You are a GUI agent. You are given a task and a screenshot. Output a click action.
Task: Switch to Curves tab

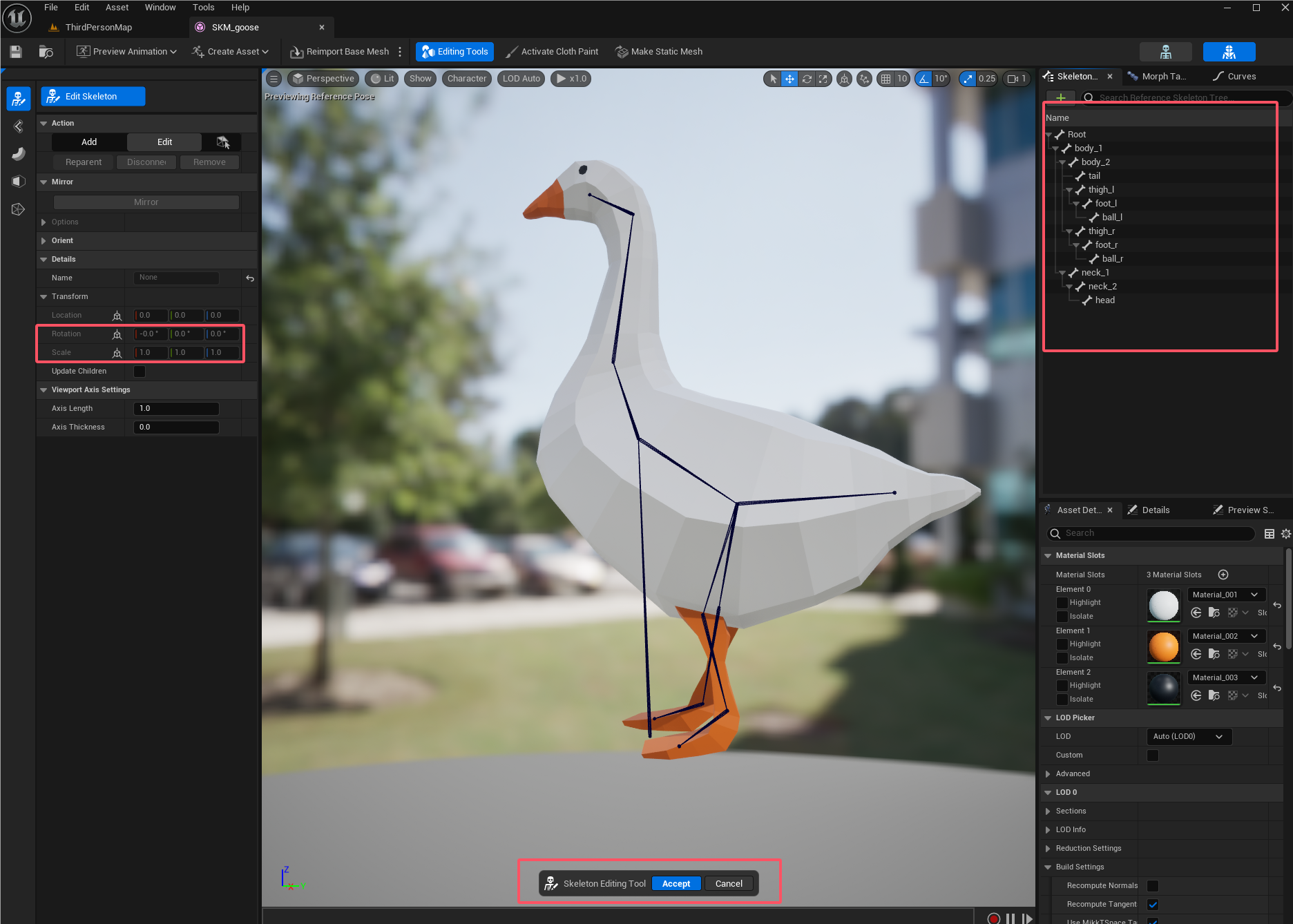(1234, 77)
